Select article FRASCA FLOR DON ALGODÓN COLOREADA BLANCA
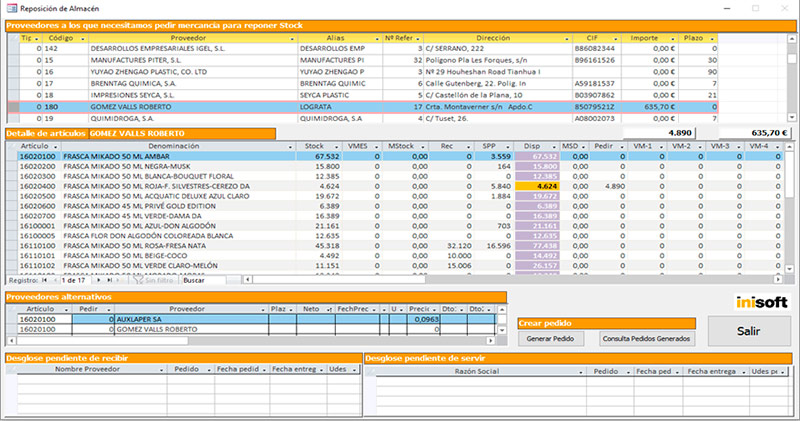800x421 pixels. point(401,236)
